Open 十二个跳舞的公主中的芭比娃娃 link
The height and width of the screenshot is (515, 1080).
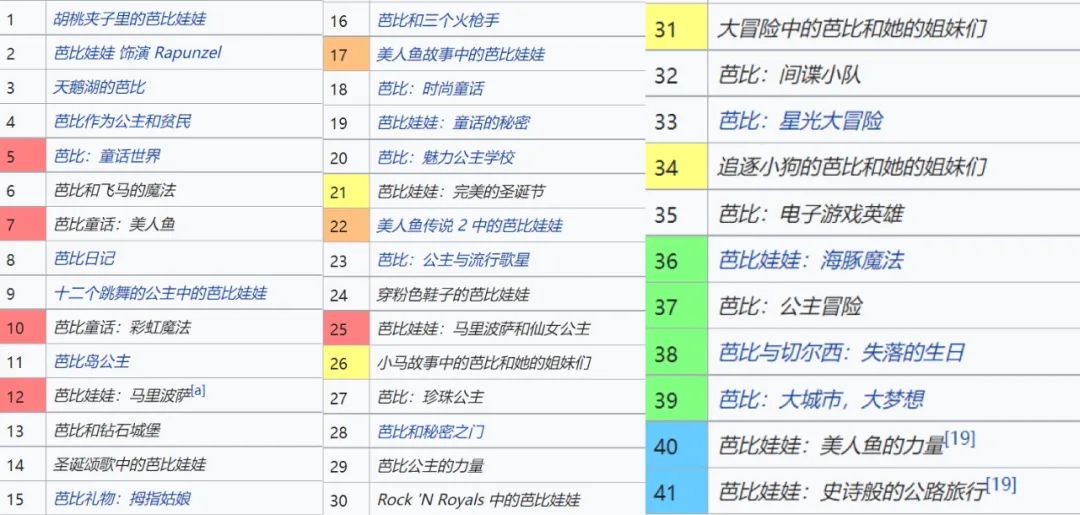(160, 293)
